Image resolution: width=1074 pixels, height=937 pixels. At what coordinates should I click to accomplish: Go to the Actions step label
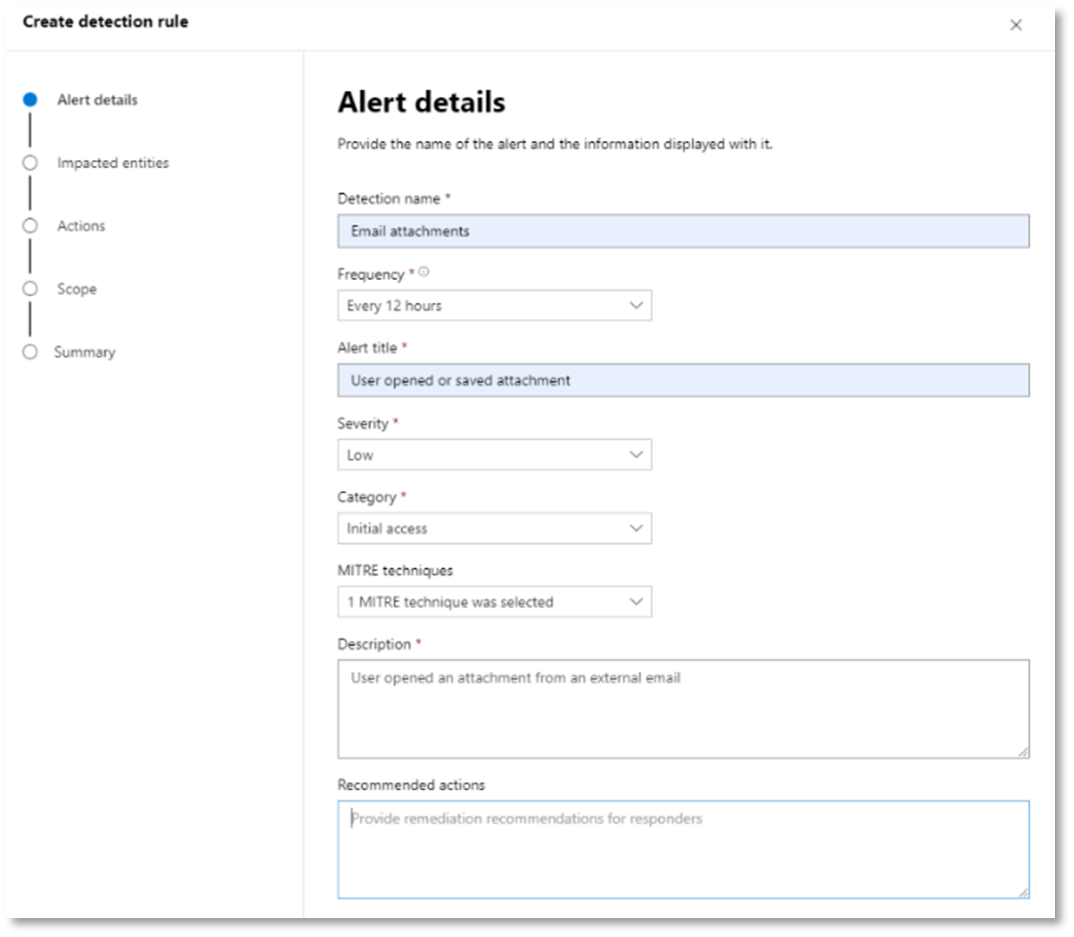pyautogui.click(x=81, y=226)
